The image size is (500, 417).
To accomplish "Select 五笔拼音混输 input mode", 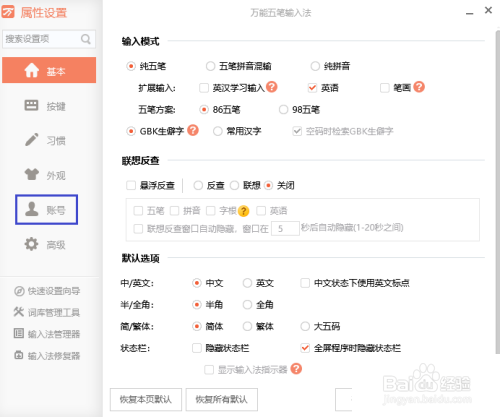I will pos(210,66).
